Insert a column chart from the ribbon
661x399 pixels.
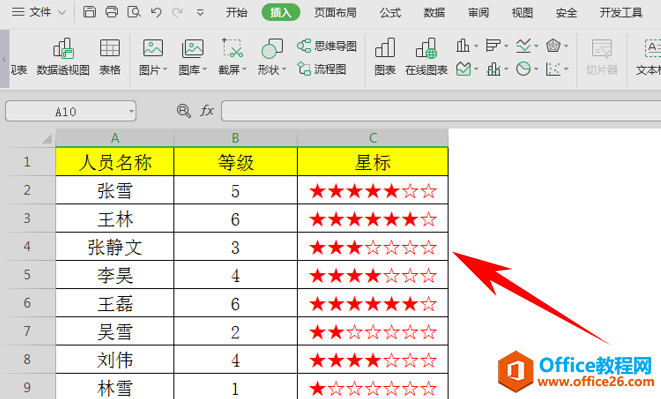click(462, 45)
